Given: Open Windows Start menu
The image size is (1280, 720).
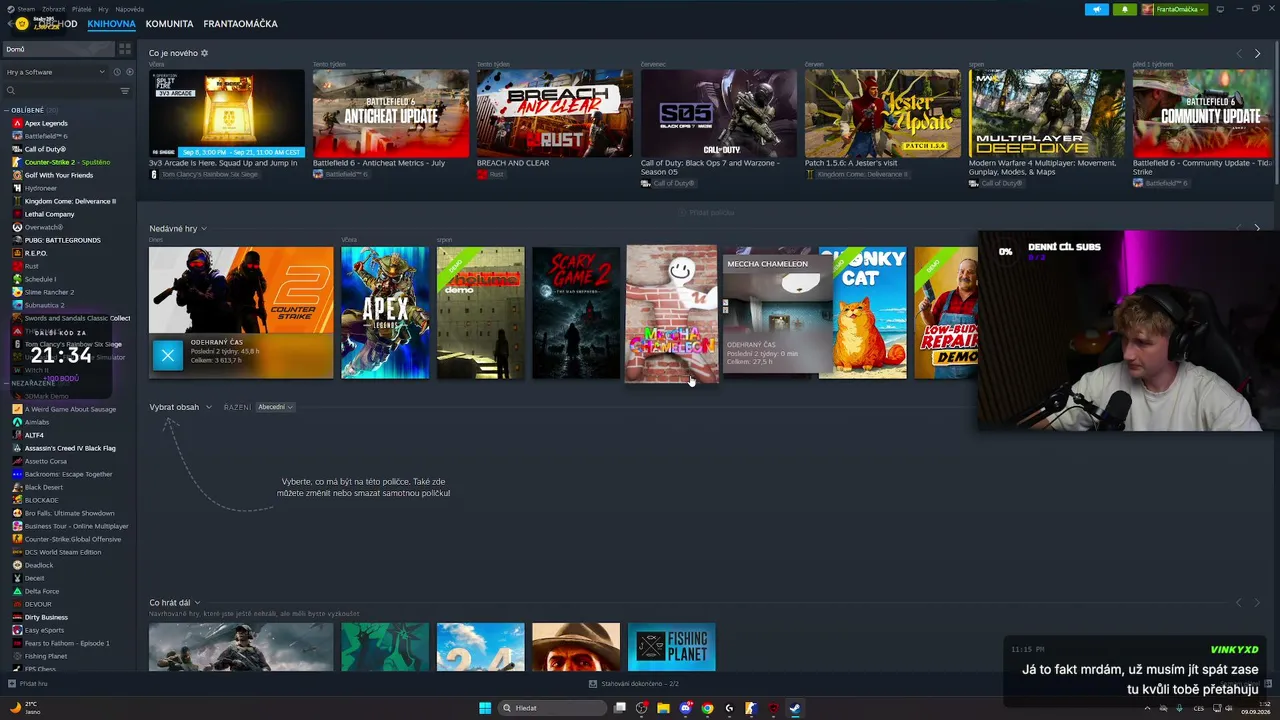Looking at the screenshot, I should click(485, 708).
